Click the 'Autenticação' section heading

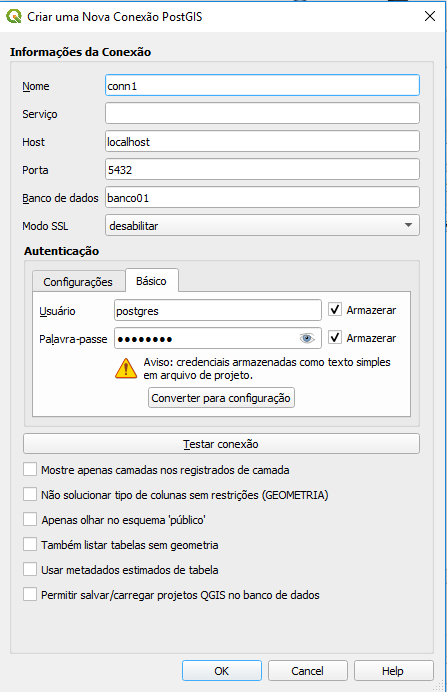(x=61, y=251)
